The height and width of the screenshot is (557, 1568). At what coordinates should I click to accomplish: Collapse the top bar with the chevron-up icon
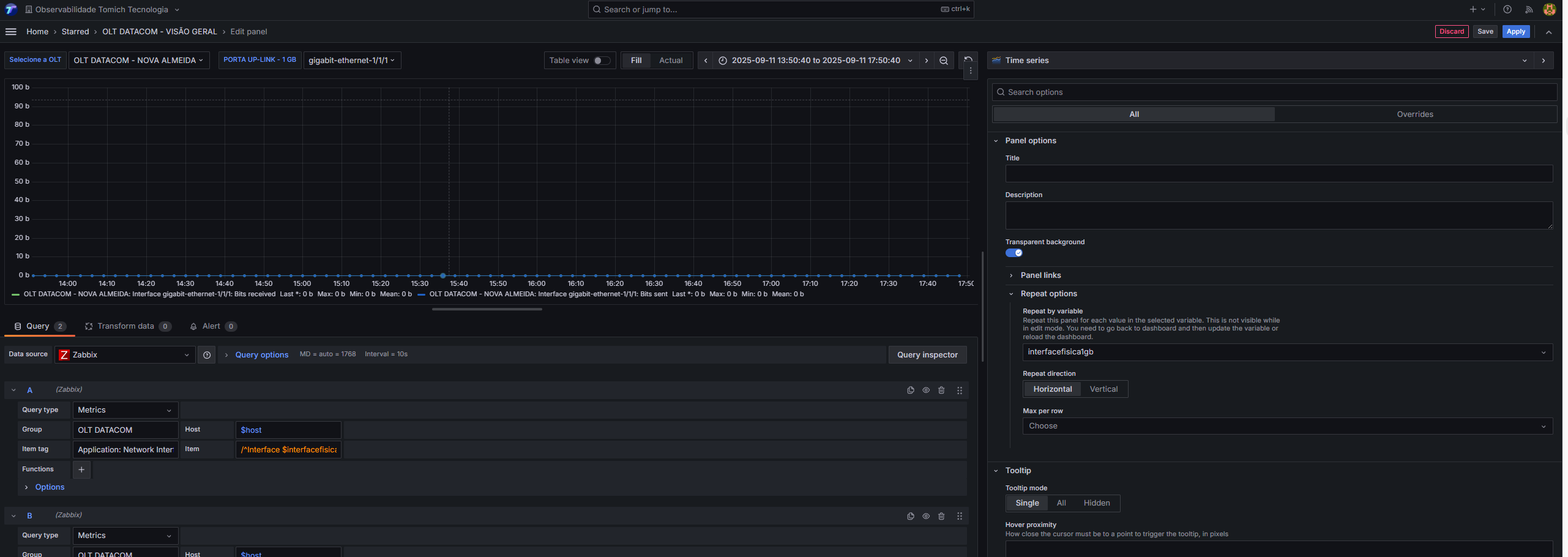[x=1549, y=32]
